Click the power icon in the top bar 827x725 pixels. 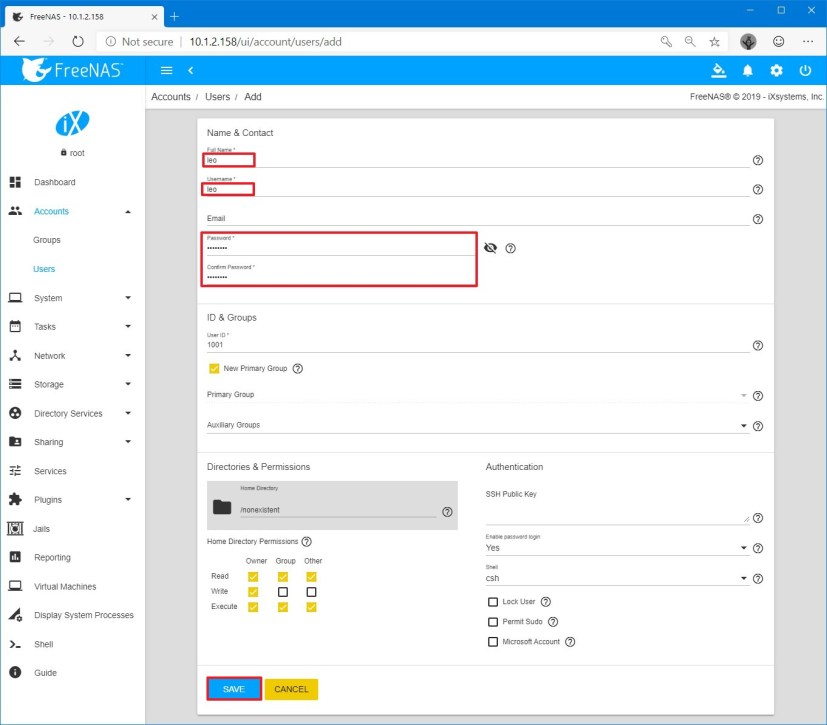click(805, 70)
